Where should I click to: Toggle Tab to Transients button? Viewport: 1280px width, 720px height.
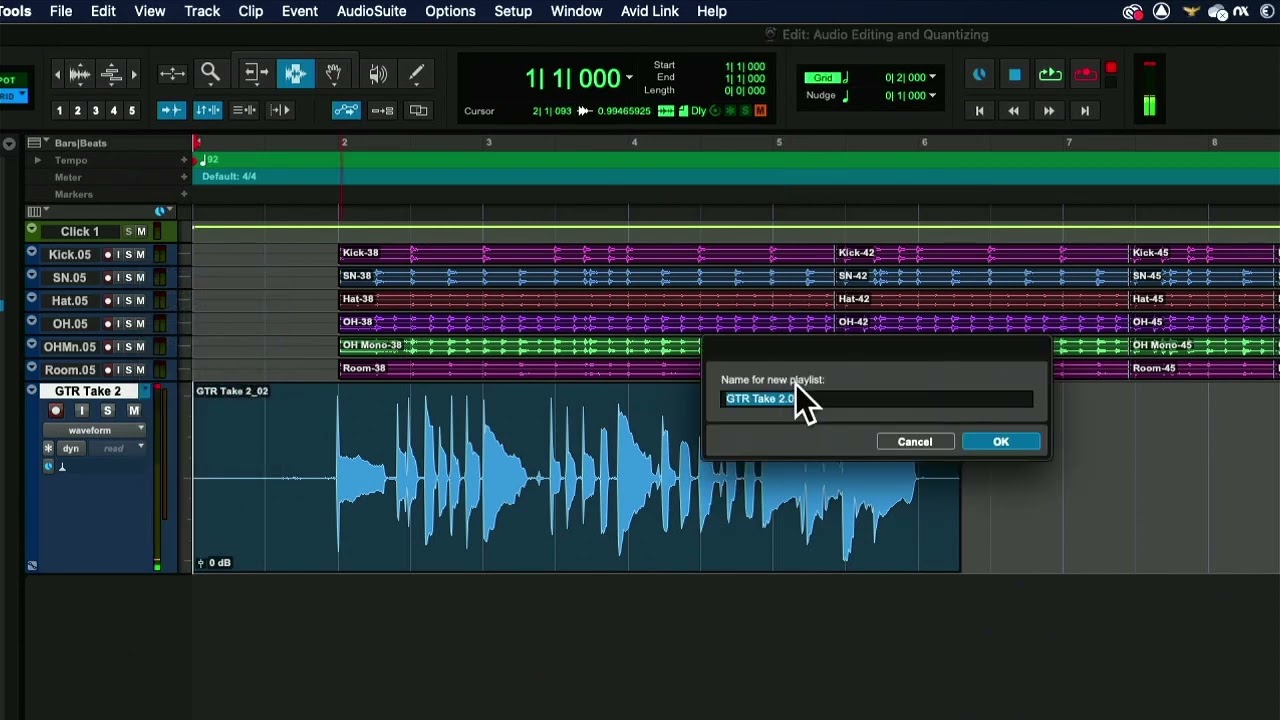[x=171, y=110]
